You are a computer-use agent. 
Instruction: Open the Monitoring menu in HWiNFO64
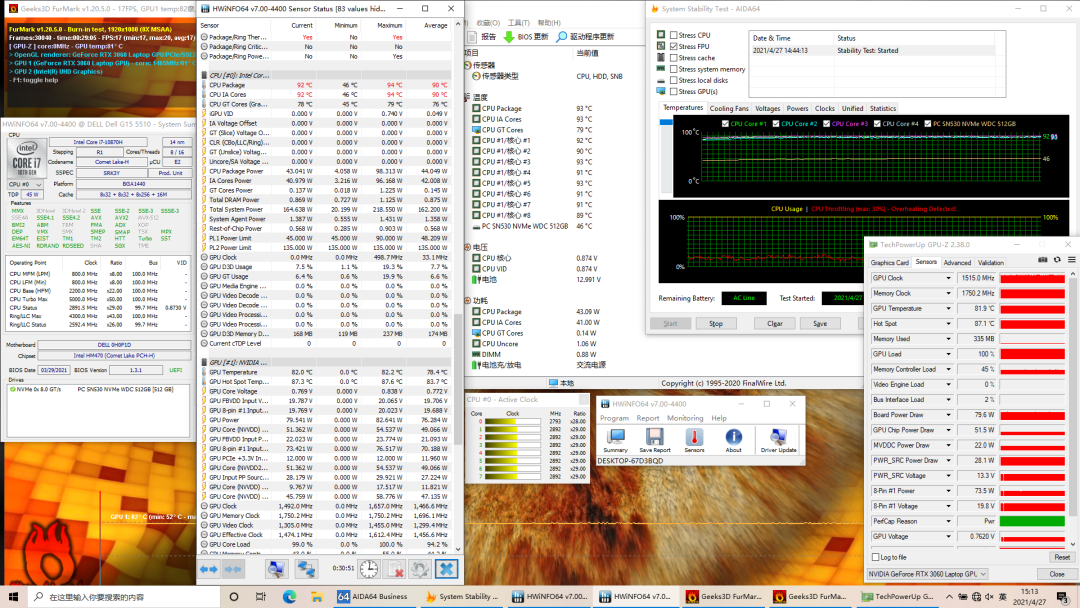[685, 418]
